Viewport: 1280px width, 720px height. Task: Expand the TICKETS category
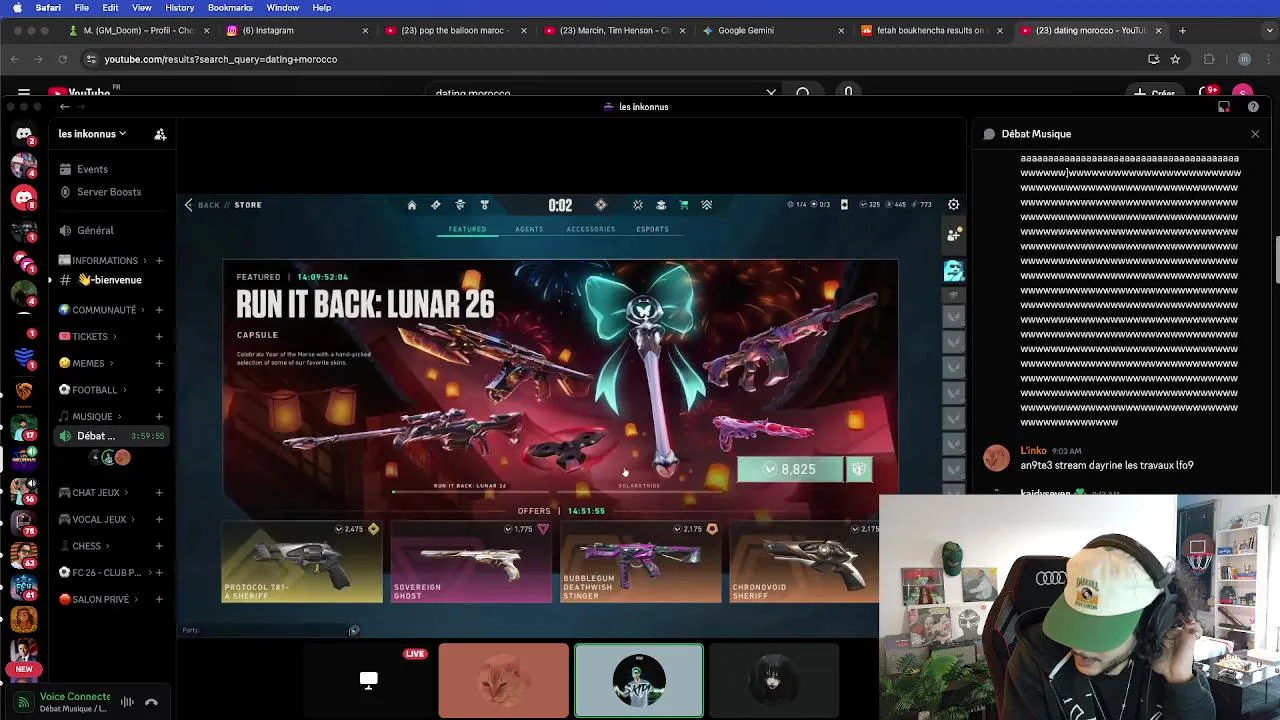(x=88, y=337)
